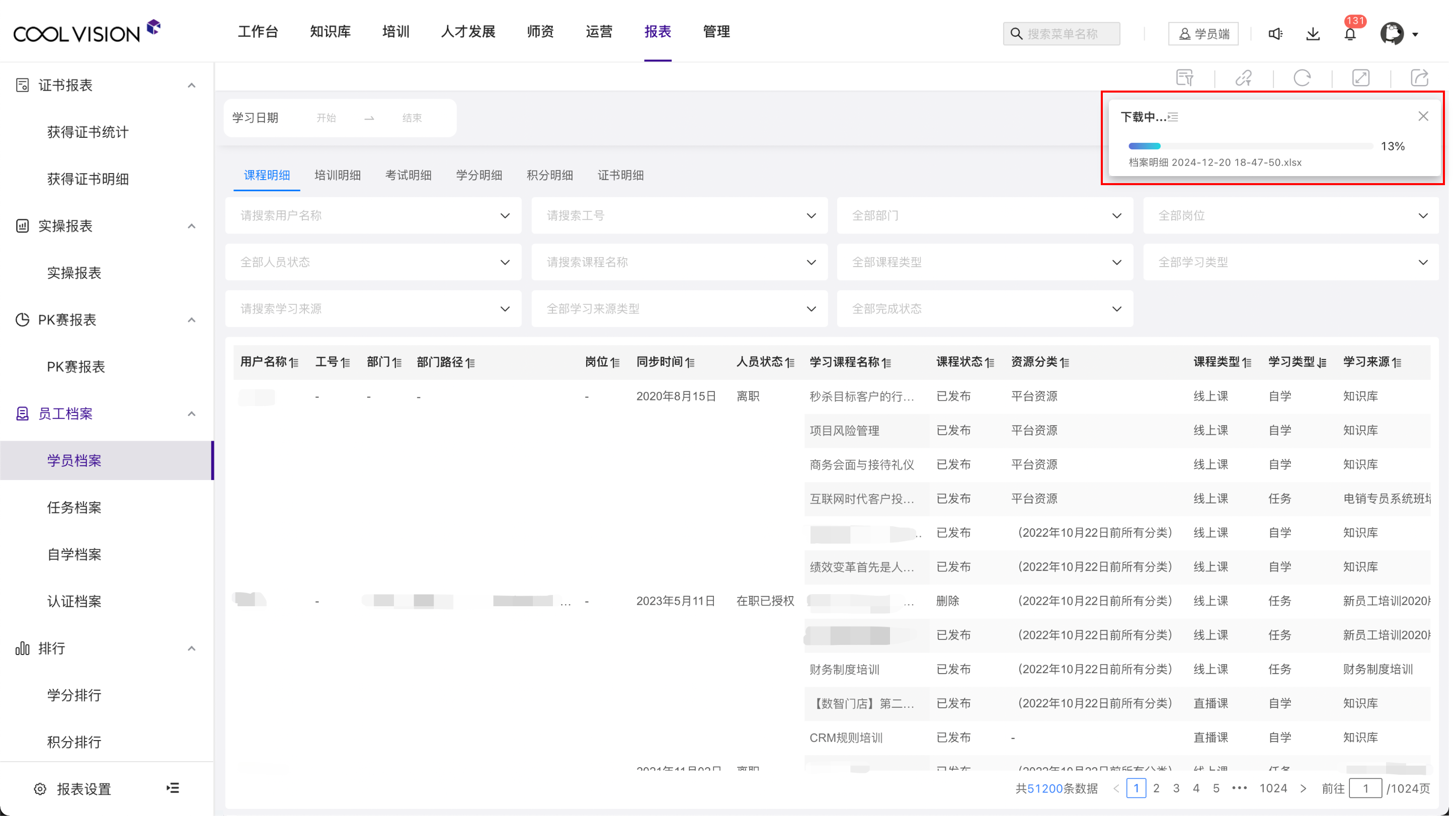Go to page 2 in pagination

pos(1156,788)
